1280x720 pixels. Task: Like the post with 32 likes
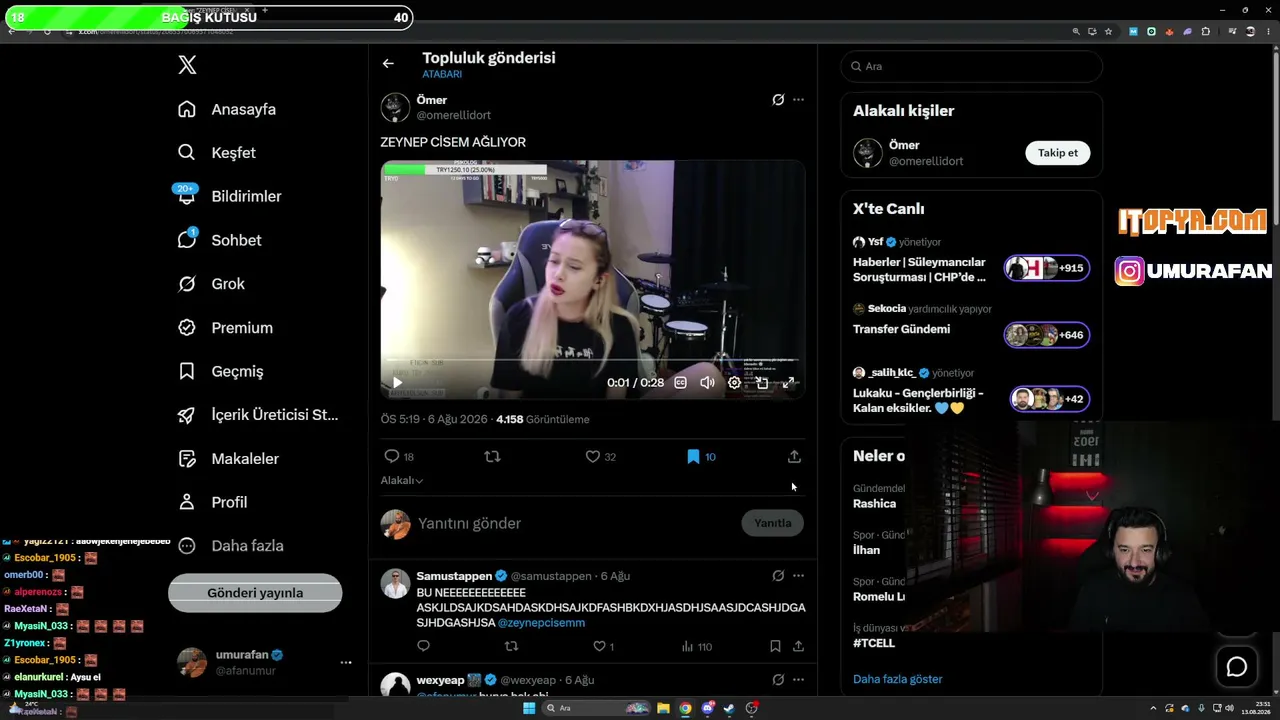601,457
